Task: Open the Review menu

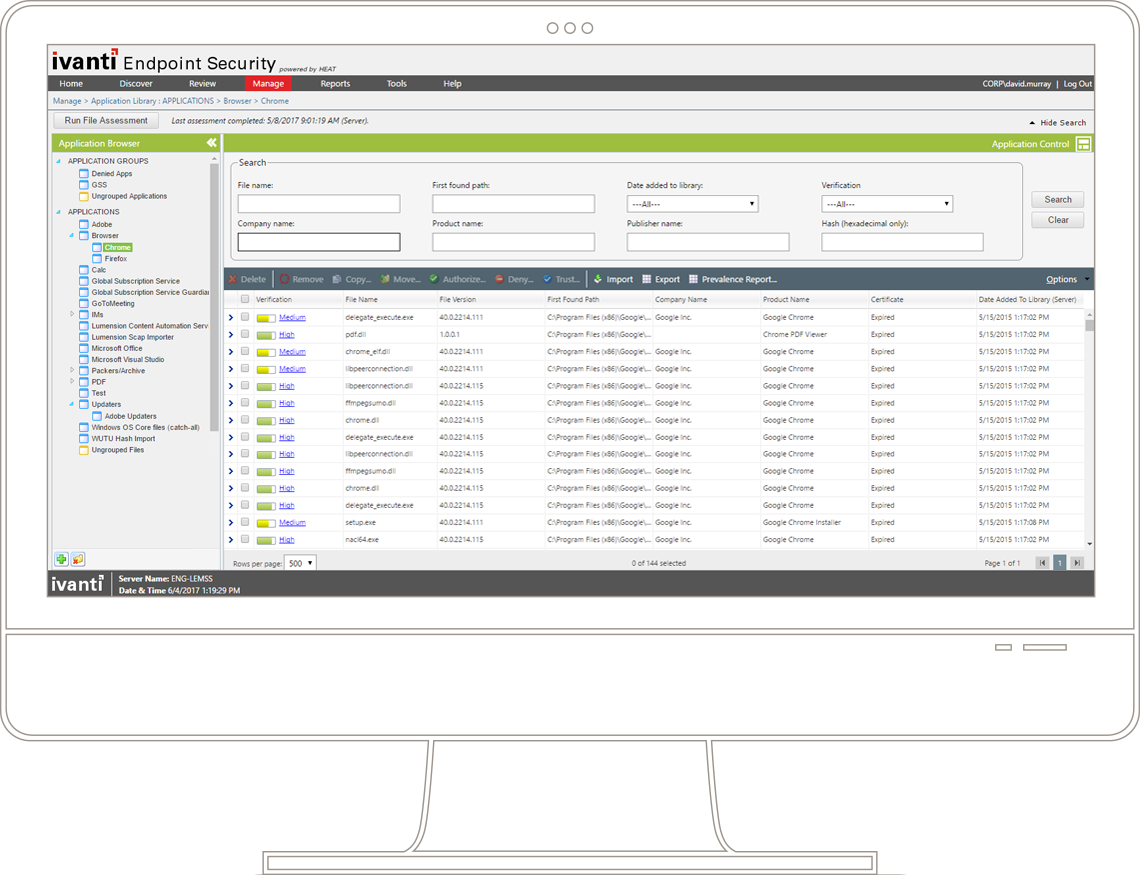Action: pyautogui.click(x=202, y=84)
